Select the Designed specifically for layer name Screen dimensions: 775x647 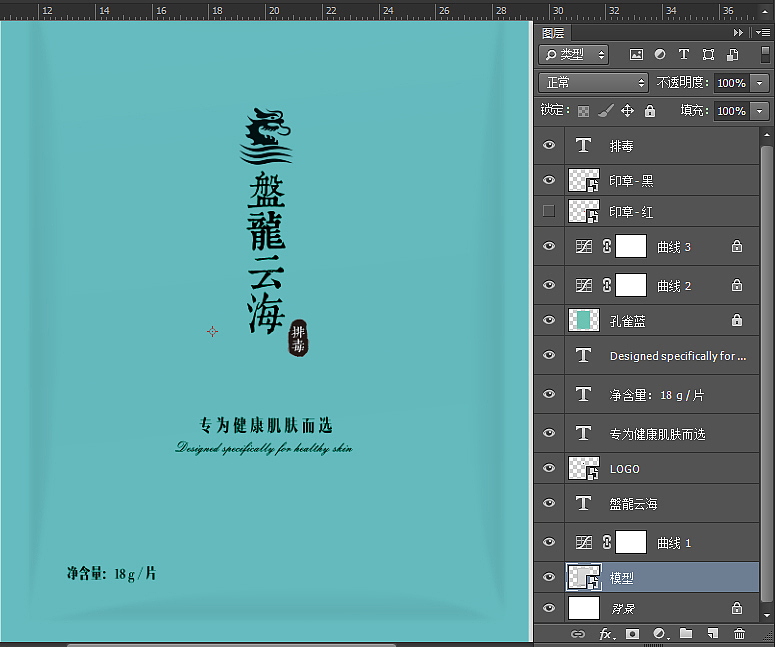point(678,356)
